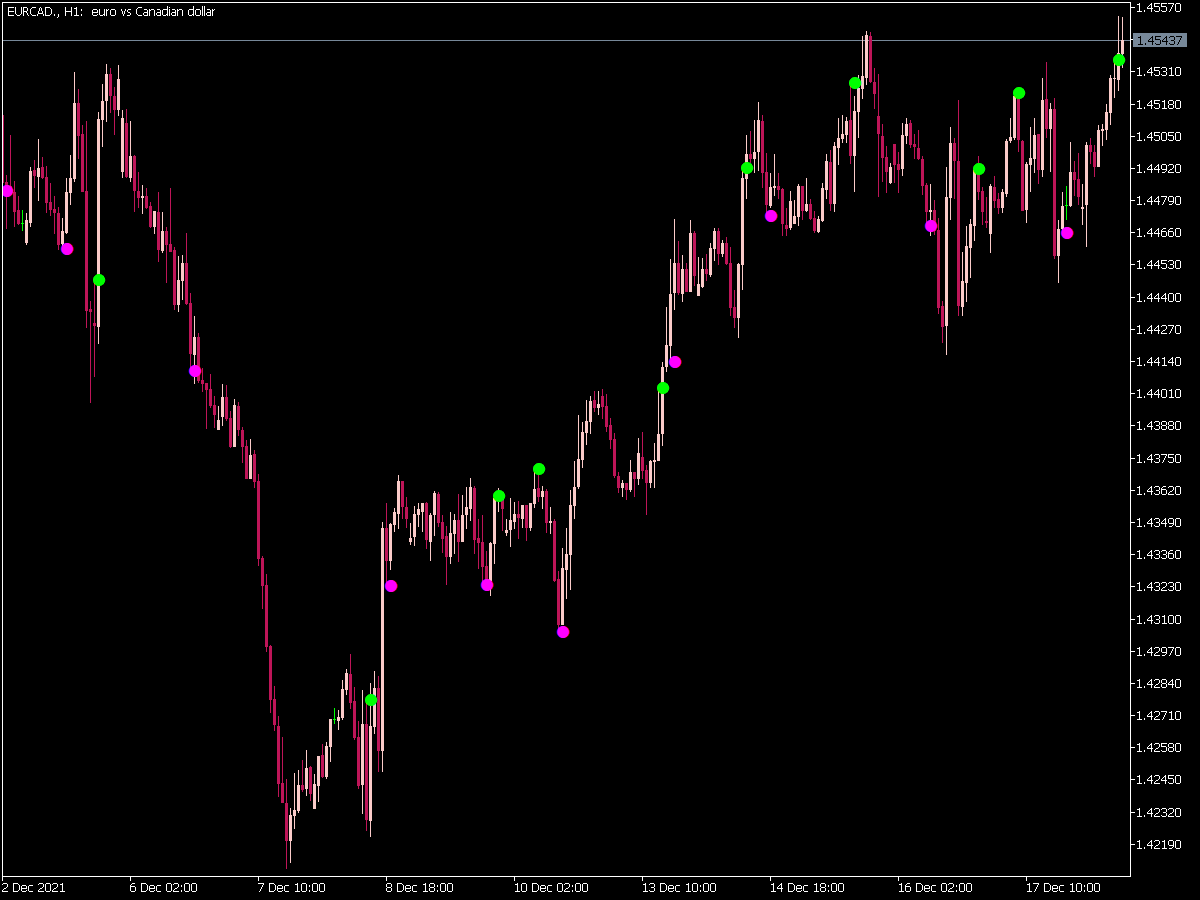
Task: Click the 17 Dec 10:00 time label
Action: click(1063, 887)
